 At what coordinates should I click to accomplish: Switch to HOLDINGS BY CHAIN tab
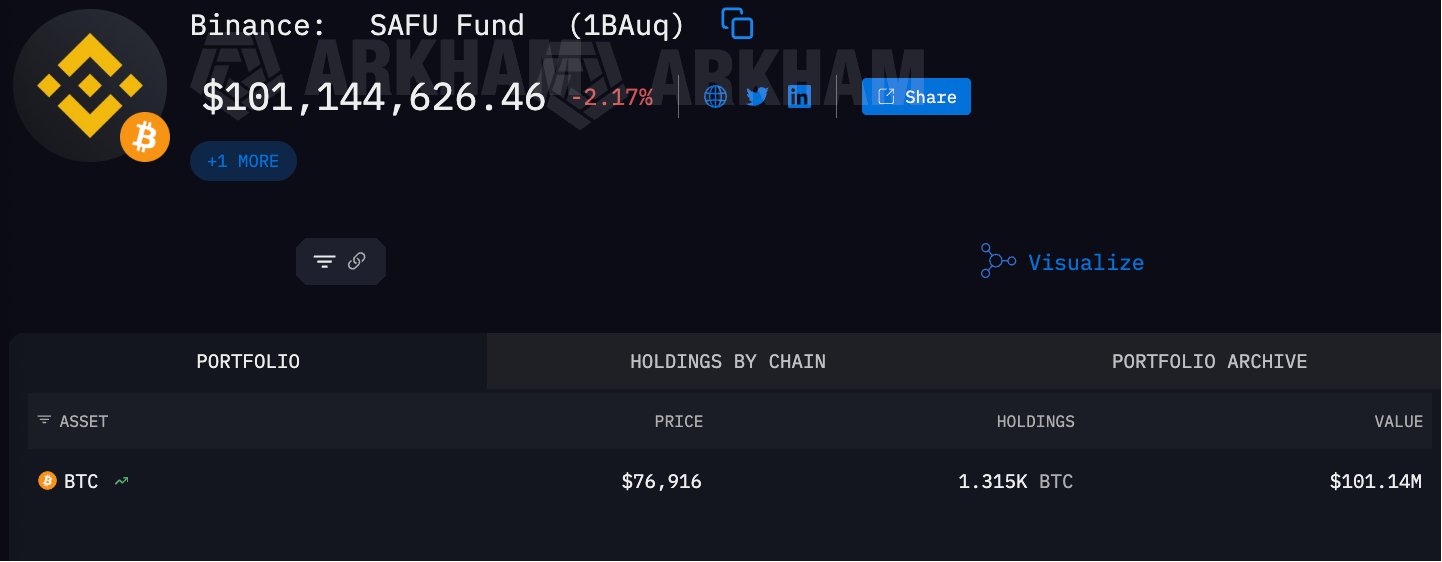[x=727, y=361]
